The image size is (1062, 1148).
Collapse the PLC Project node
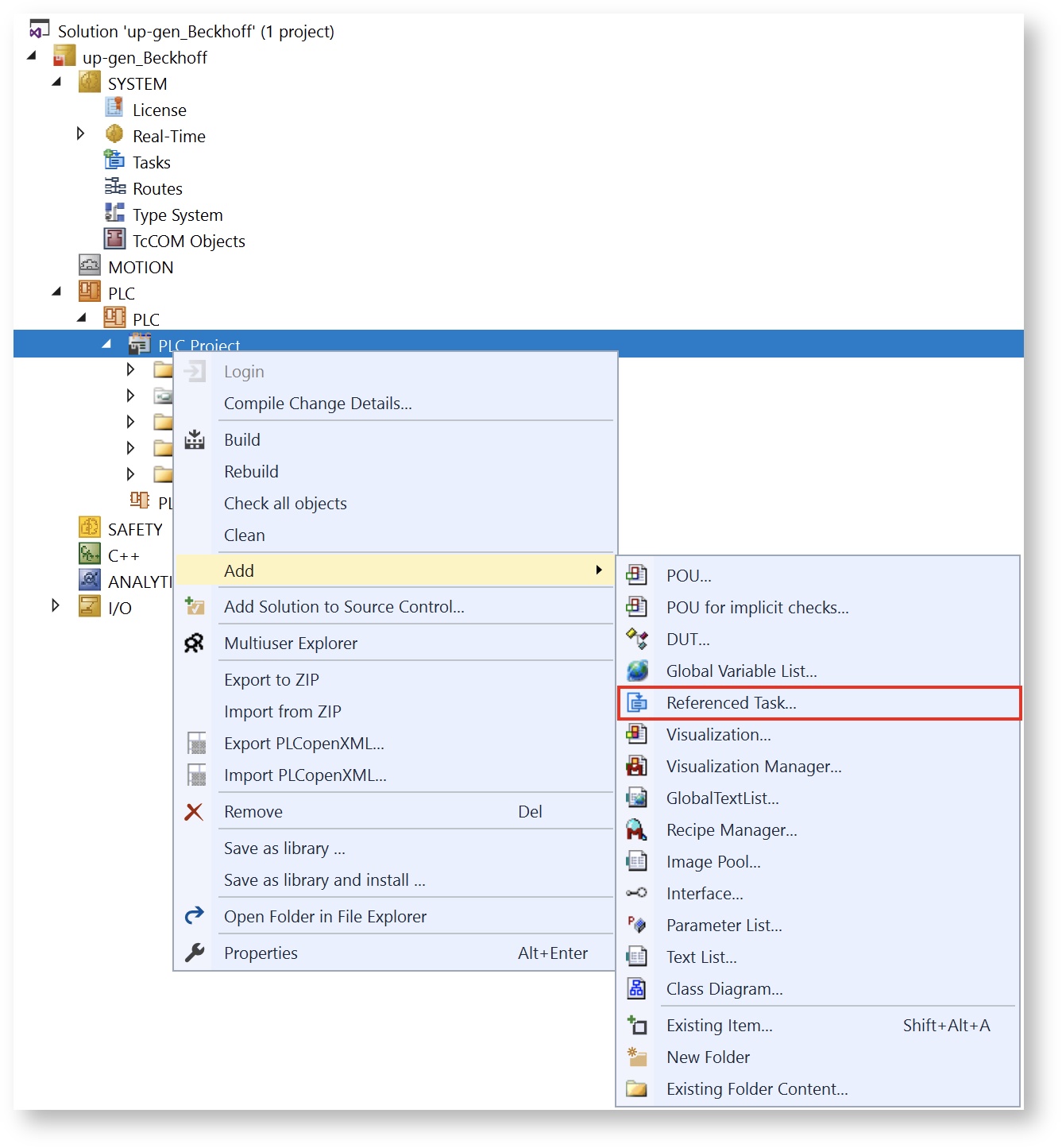click(106, 344)
